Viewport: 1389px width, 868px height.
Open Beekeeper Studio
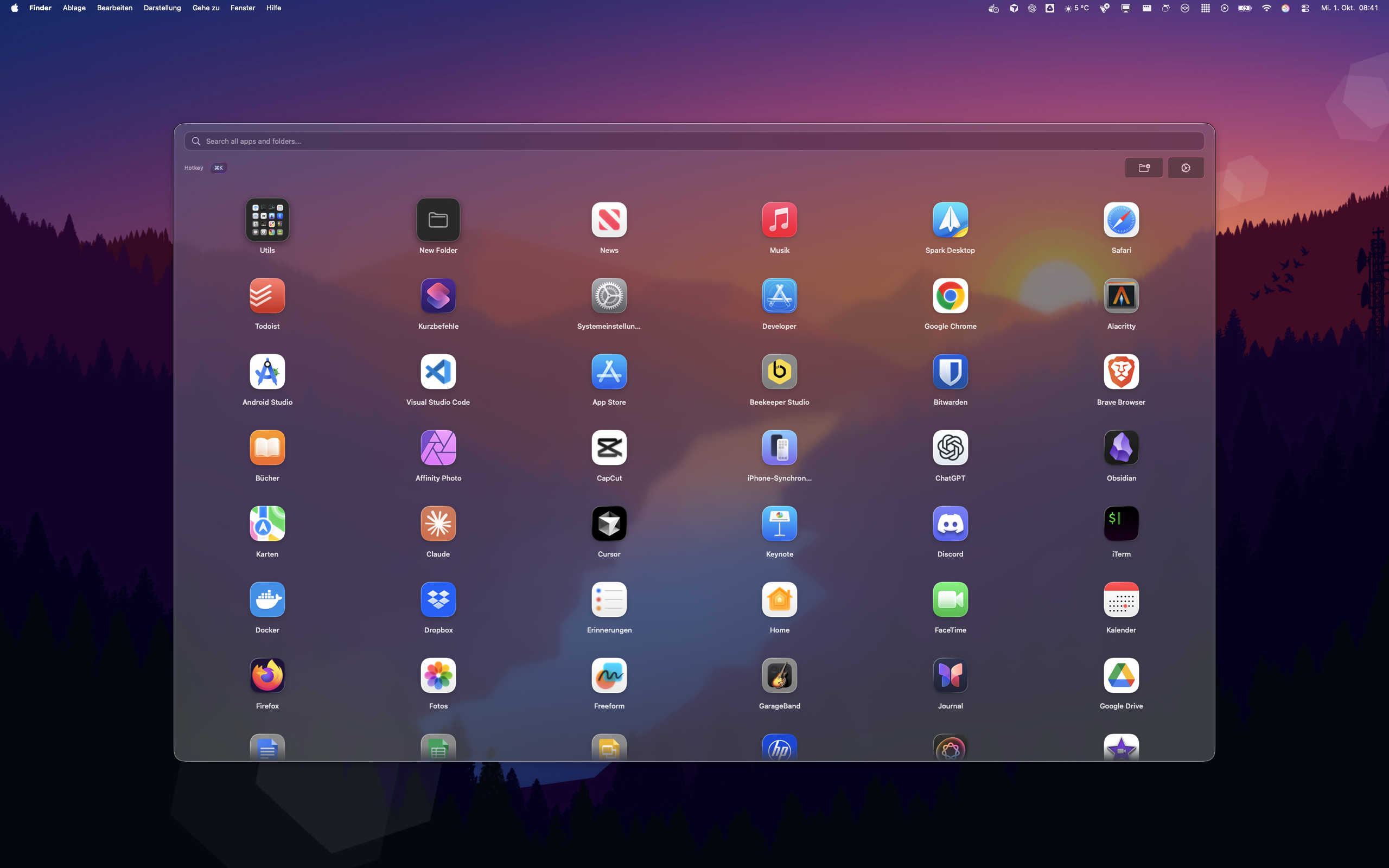click(x=779, y=372)
